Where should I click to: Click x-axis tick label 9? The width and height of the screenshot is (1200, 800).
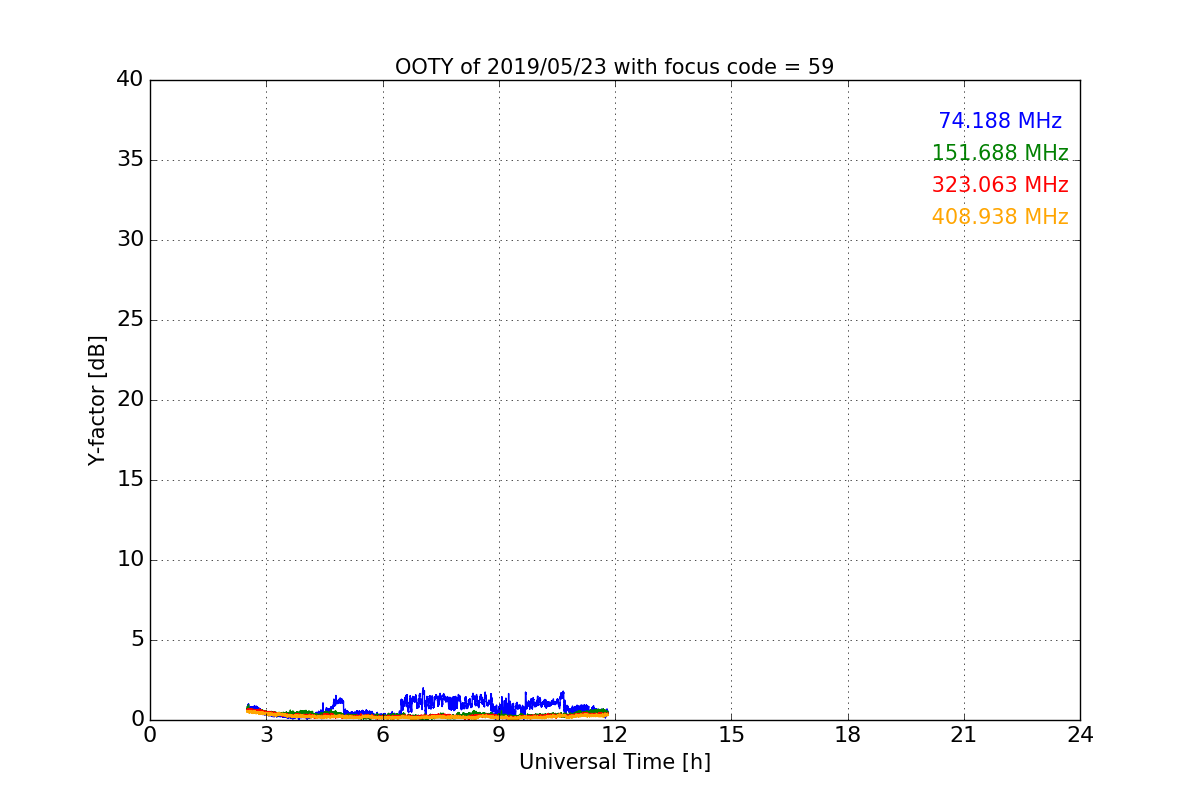click(x=499, y=735)
